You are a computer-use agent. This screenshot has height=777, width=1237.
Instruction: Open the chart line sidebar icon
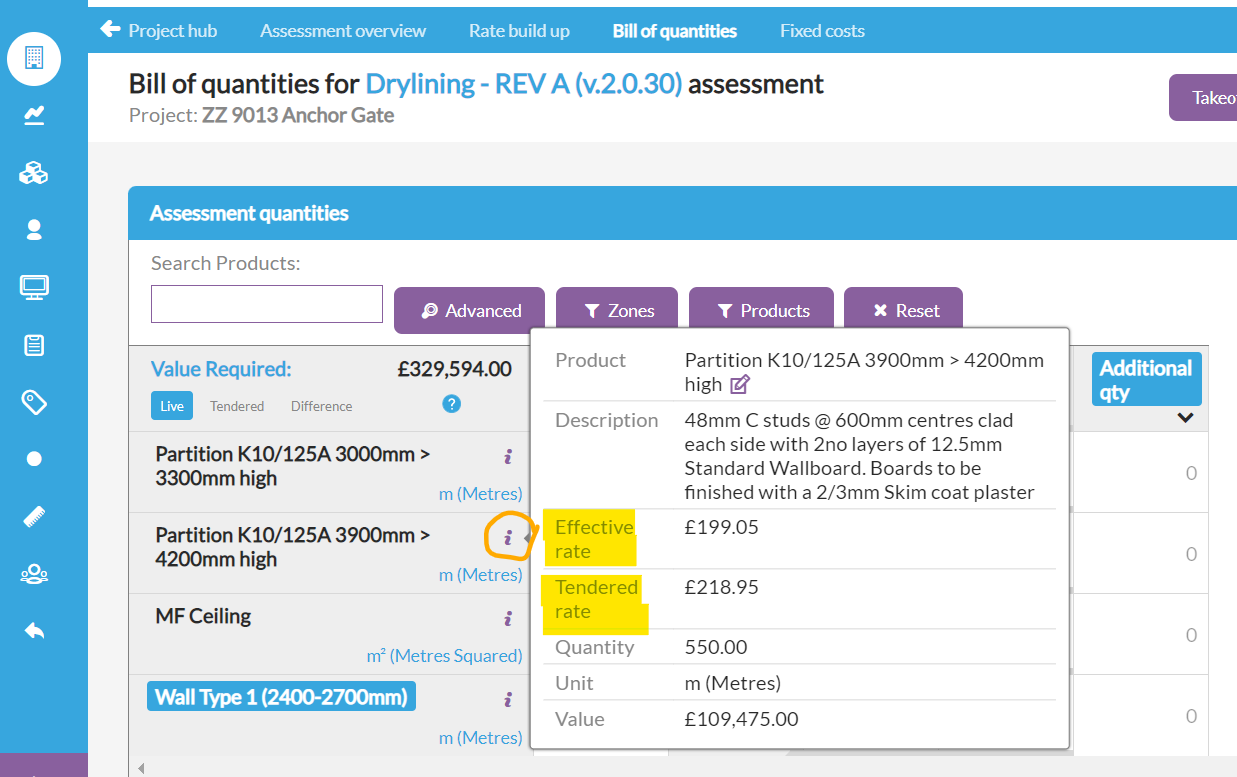pos(34,116)
